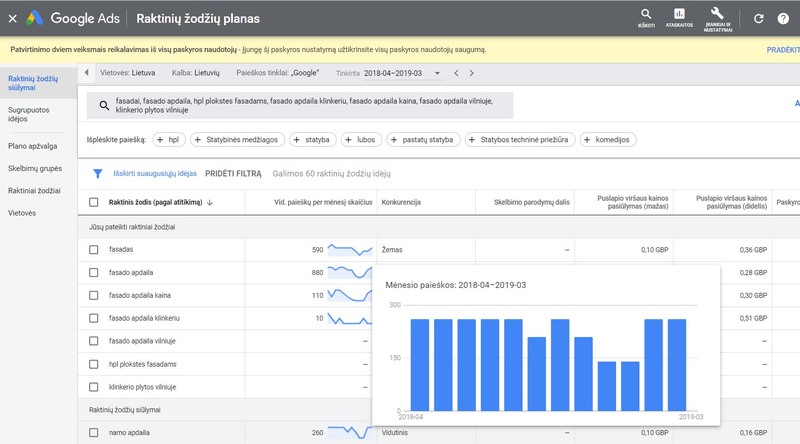The height and width of the screenshot is (444, 800).
Task: Click 'Išskirti suaugusiųjų idėjas' filter link
Action: click(155, 174)
